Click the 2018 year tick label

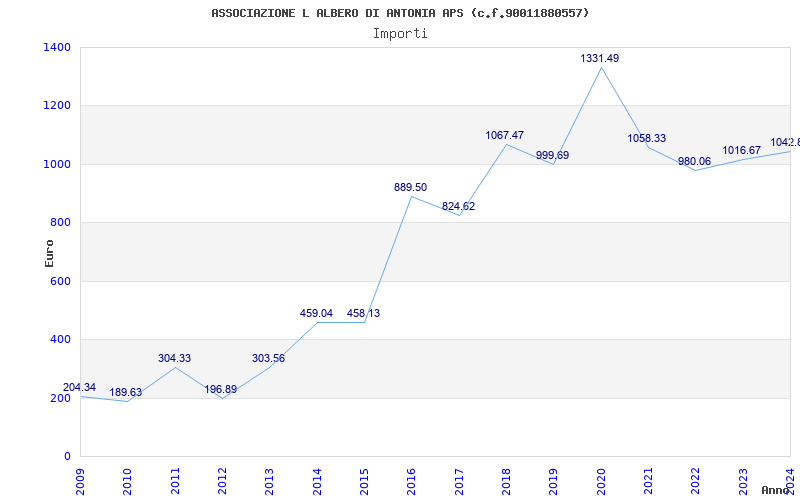tap(506, 481)
